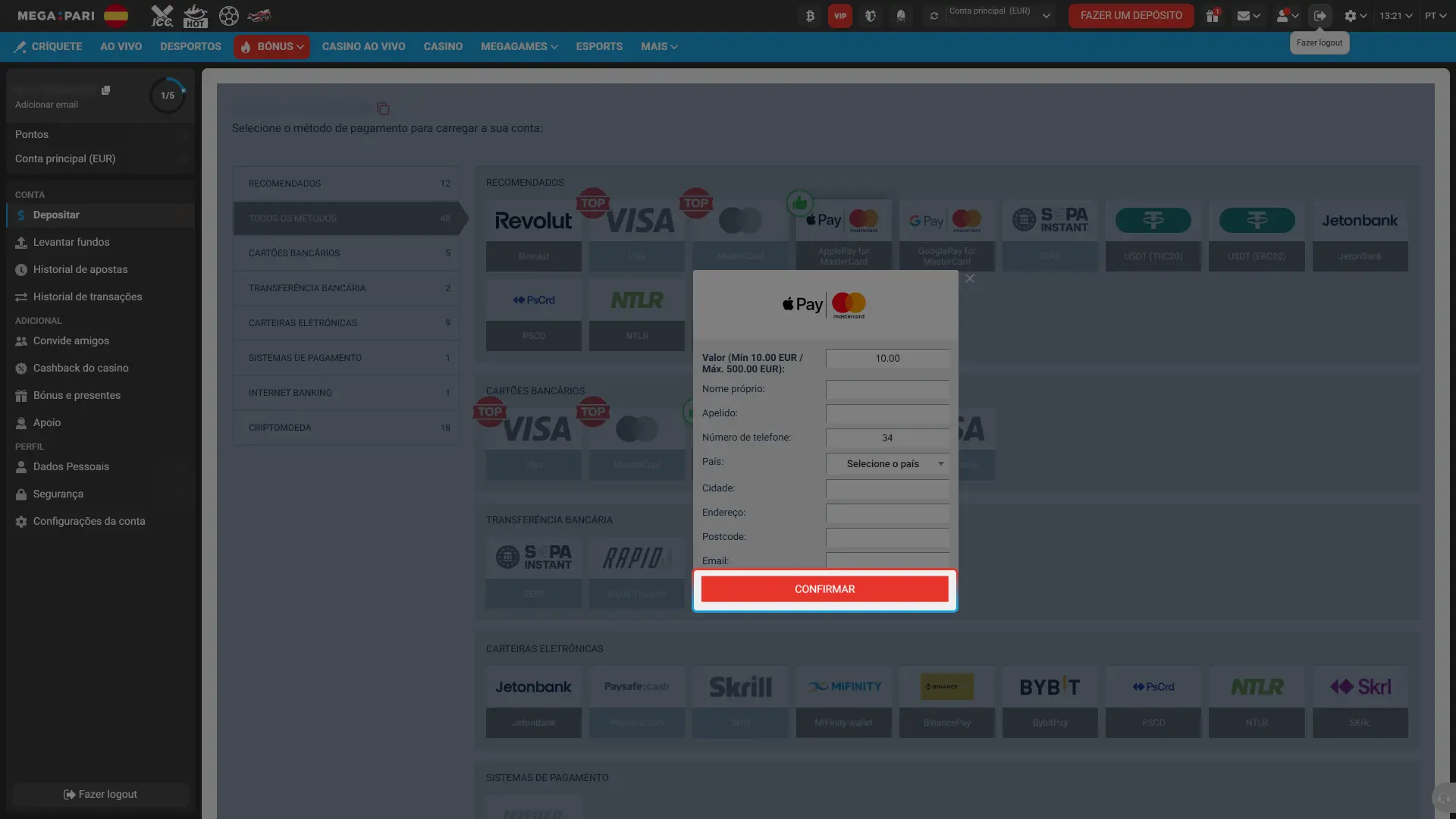Refresh the account balance
The image size is (1456, 819).
(x=934, y=16)
